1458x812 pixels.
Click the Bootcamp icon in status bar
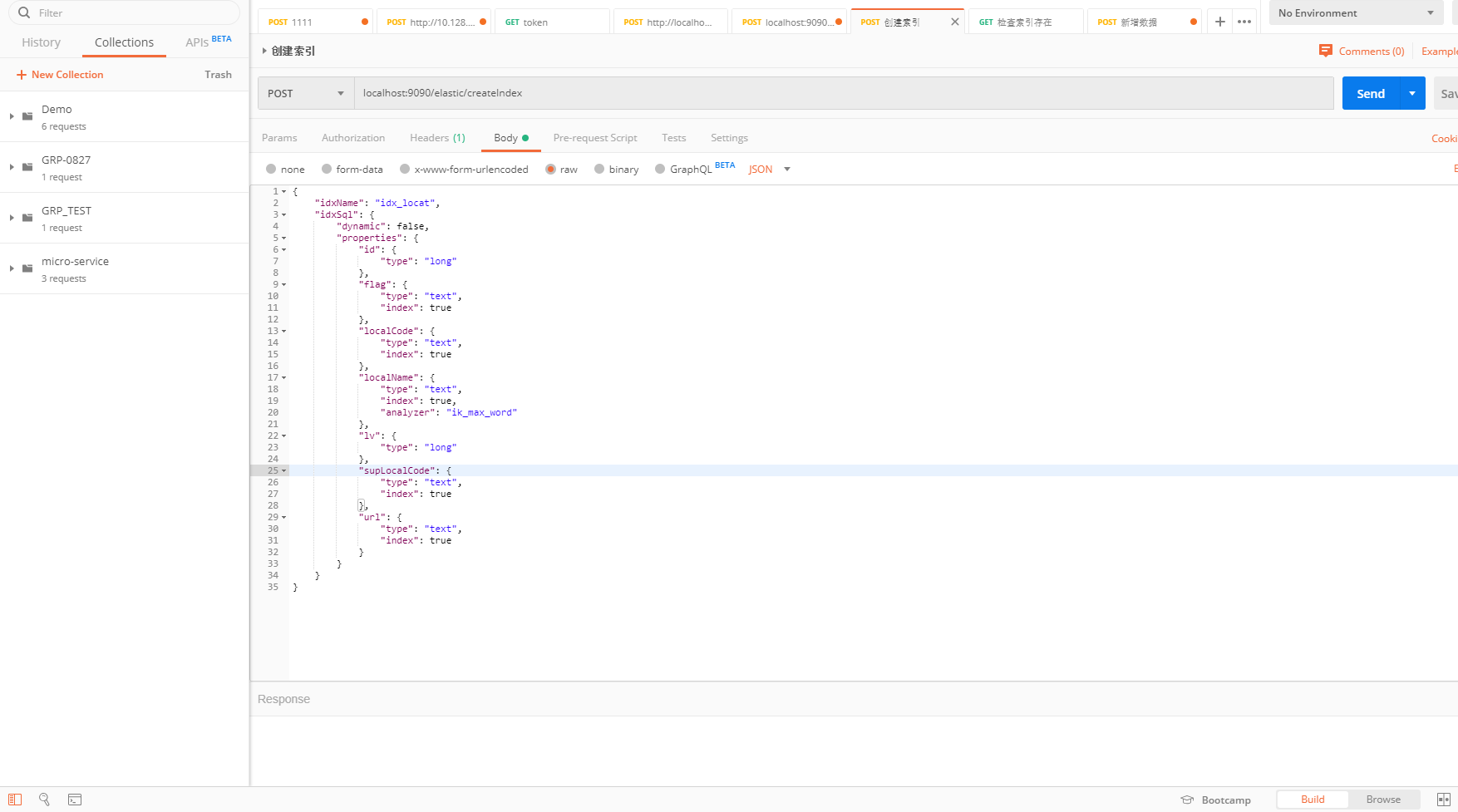(x=1187, y=800)
